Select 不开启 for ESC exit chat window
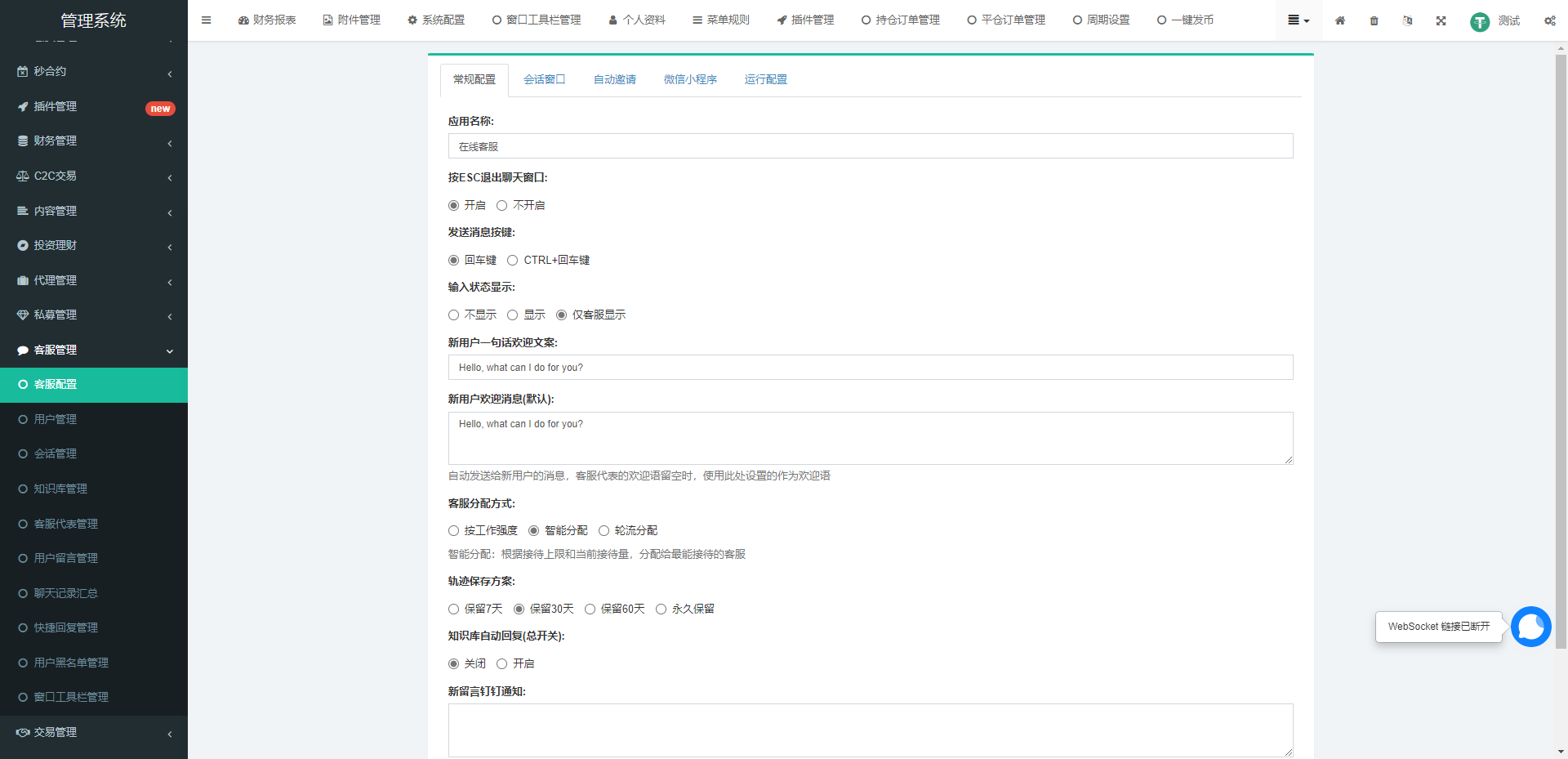1568x759 pixels. [501, 206]
